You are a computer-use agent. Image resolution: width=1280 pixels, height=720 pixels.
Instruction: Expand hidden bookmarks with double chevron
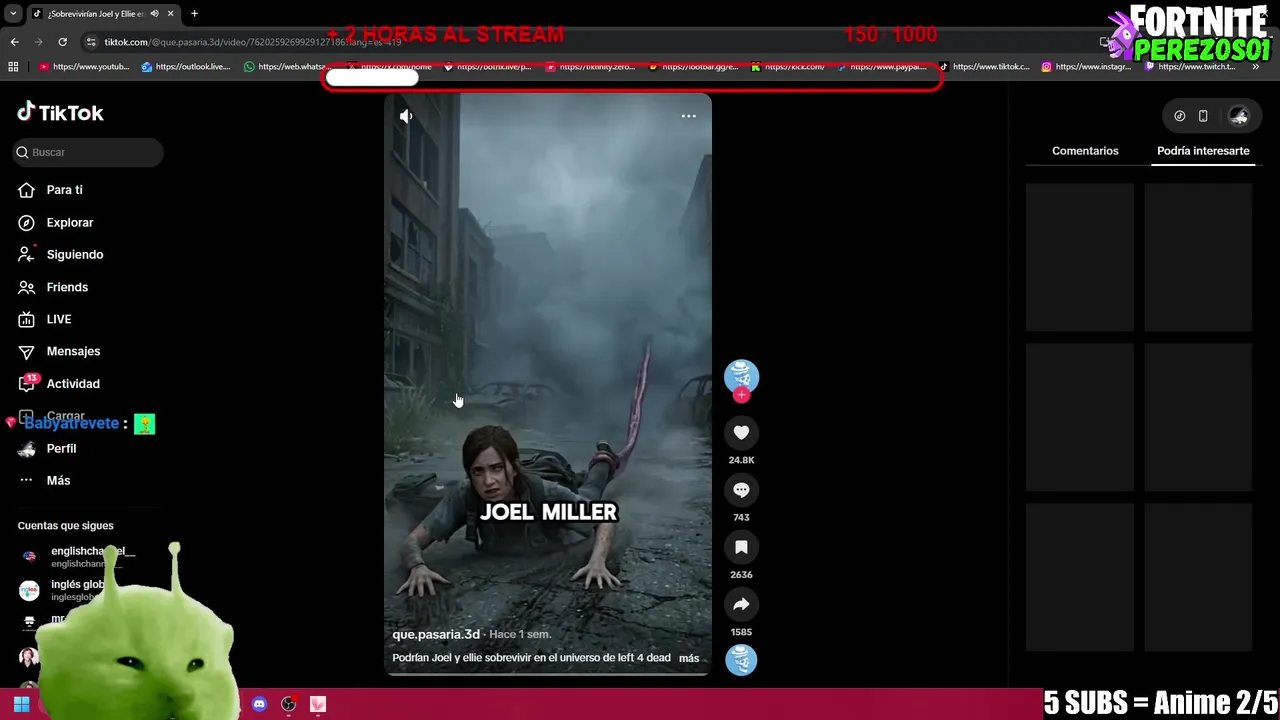[x=1256, y=67]
